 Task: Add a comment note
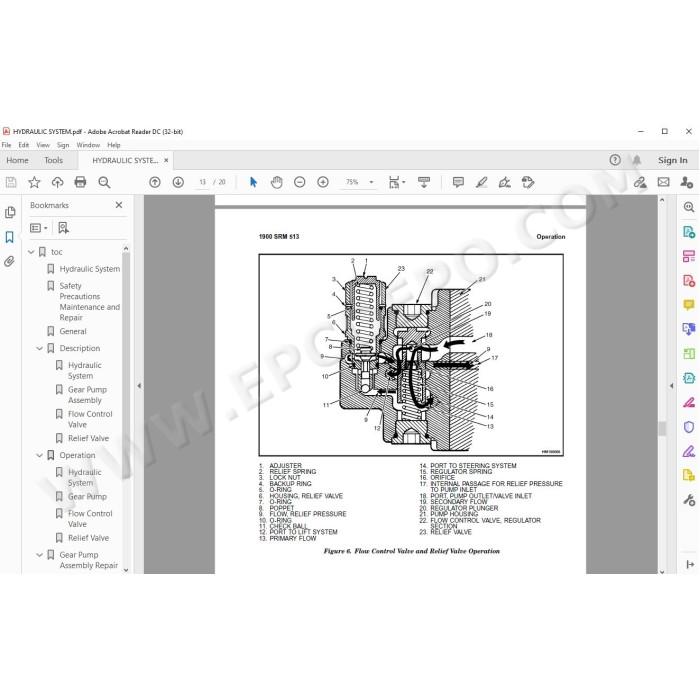pos(458,182)
